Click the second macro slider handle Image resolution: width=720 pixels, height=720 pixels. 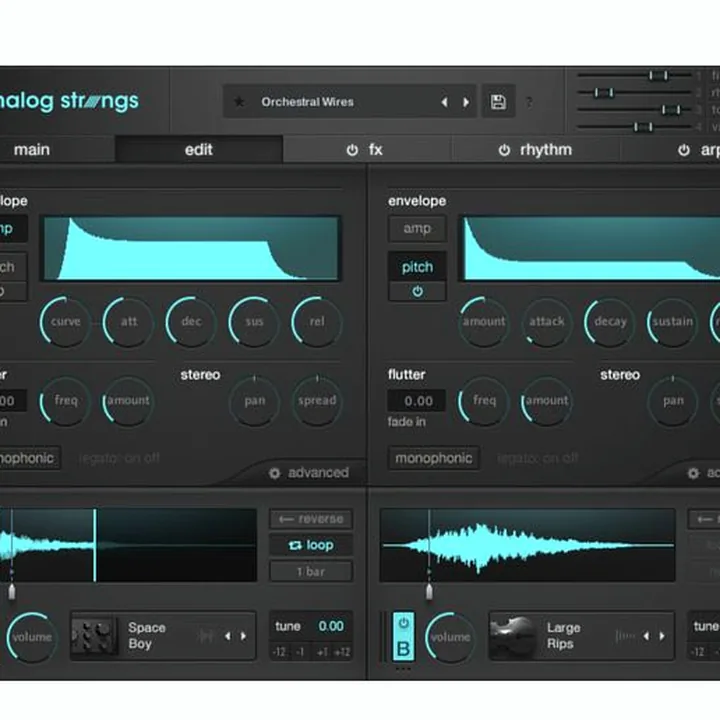coord(604,93)
